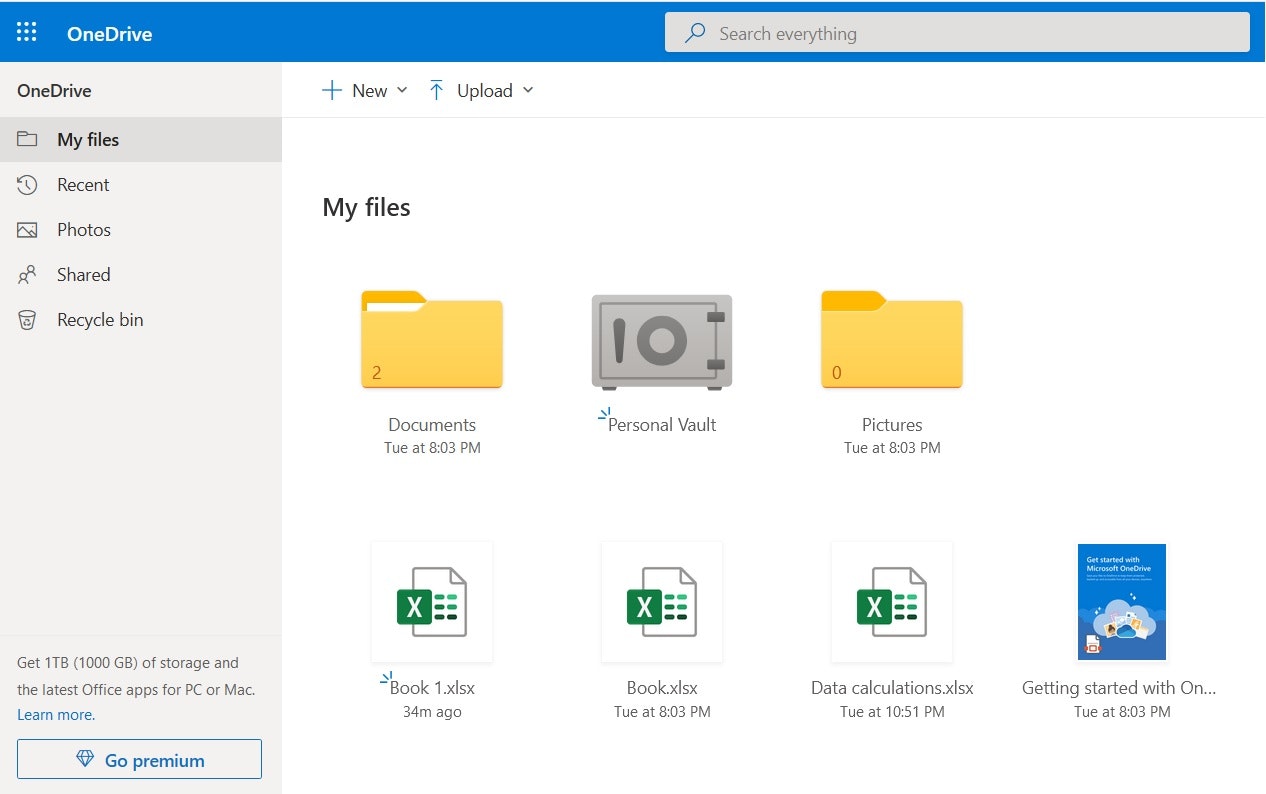Click the OneDrive header label
1266x794 pixels.
pyautogui.click(x=109, y=33)
